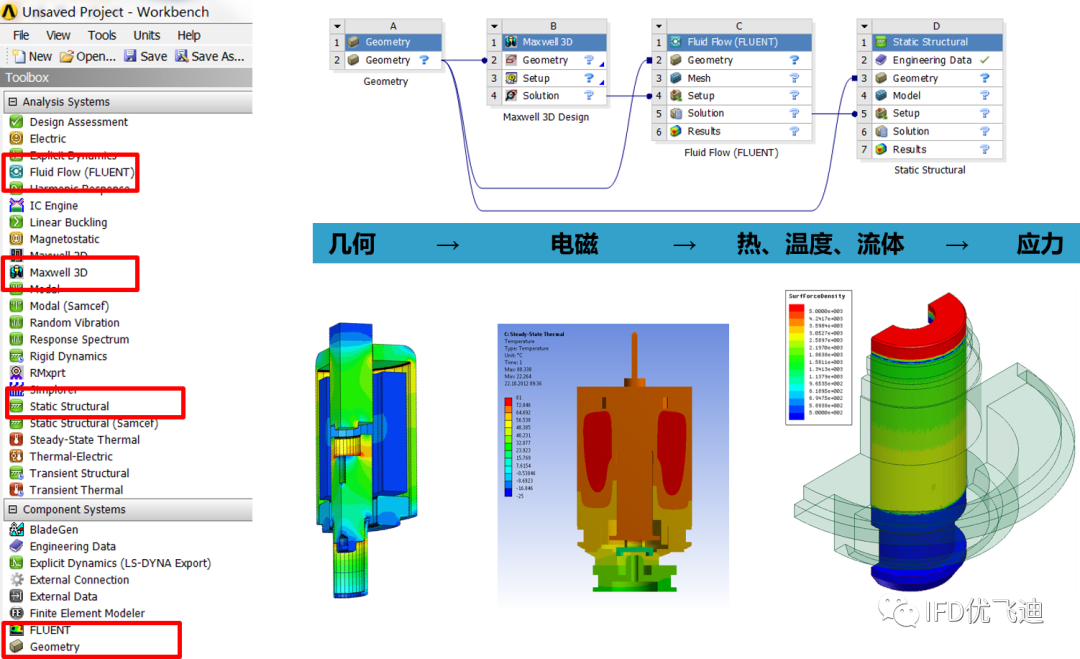Open dropdown arrow of system B
This screenshot has width=1080, height=659.
[x=494, y=26]
